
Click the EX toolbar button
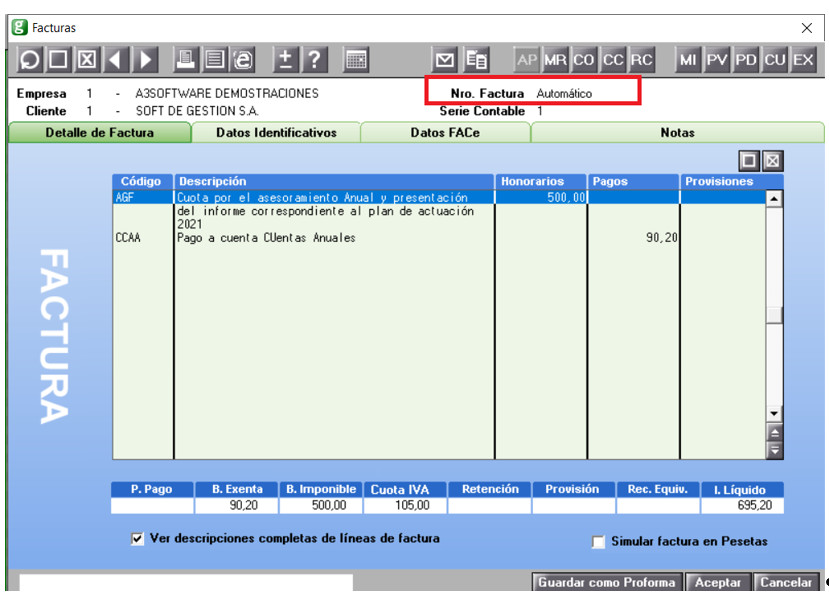pos(803,60)
